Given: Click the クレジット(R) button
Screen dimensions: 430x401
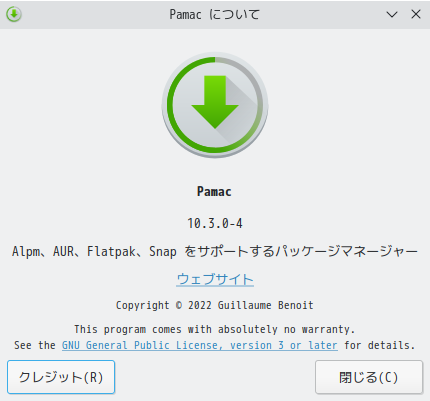Looking at the screenshot, I should [61, 377].
